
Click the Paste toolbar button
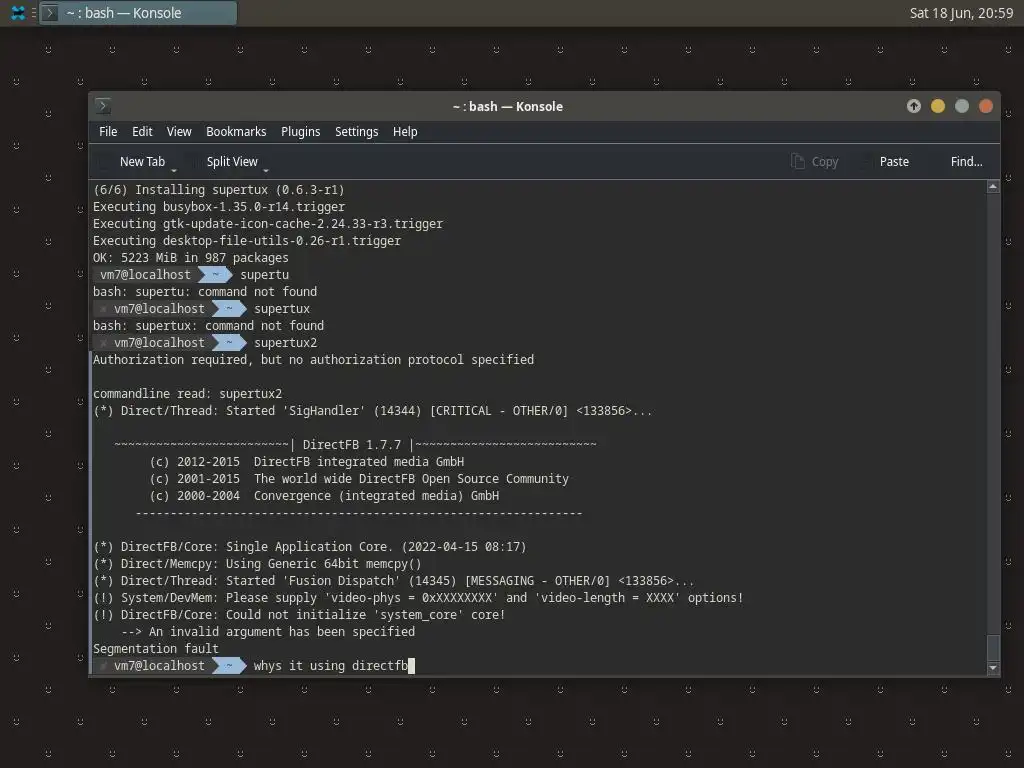(894, 161)
